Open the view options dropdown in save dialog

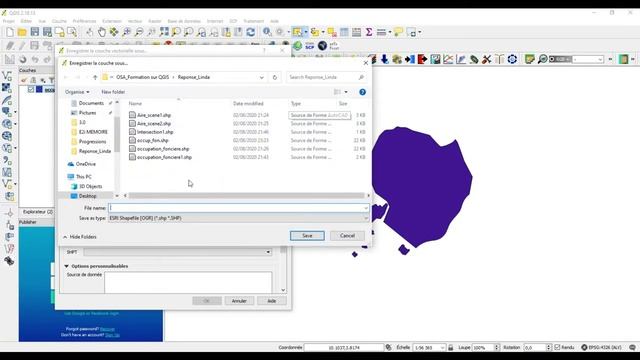(346, 92)
